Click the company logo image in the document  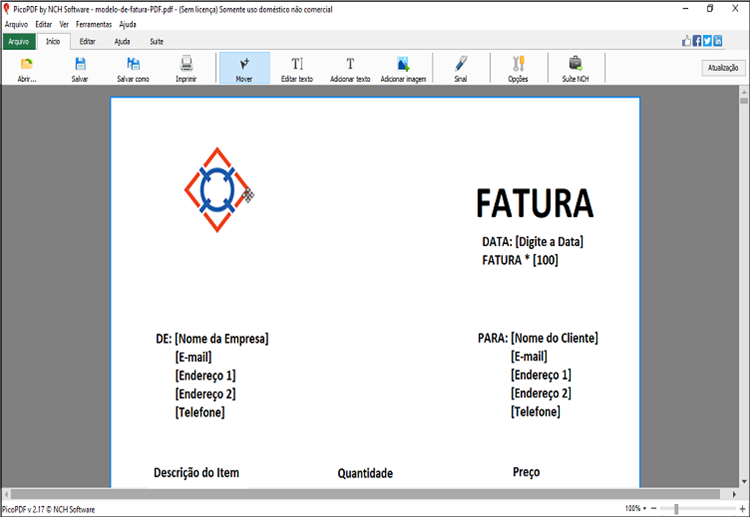tap(217, 190)
